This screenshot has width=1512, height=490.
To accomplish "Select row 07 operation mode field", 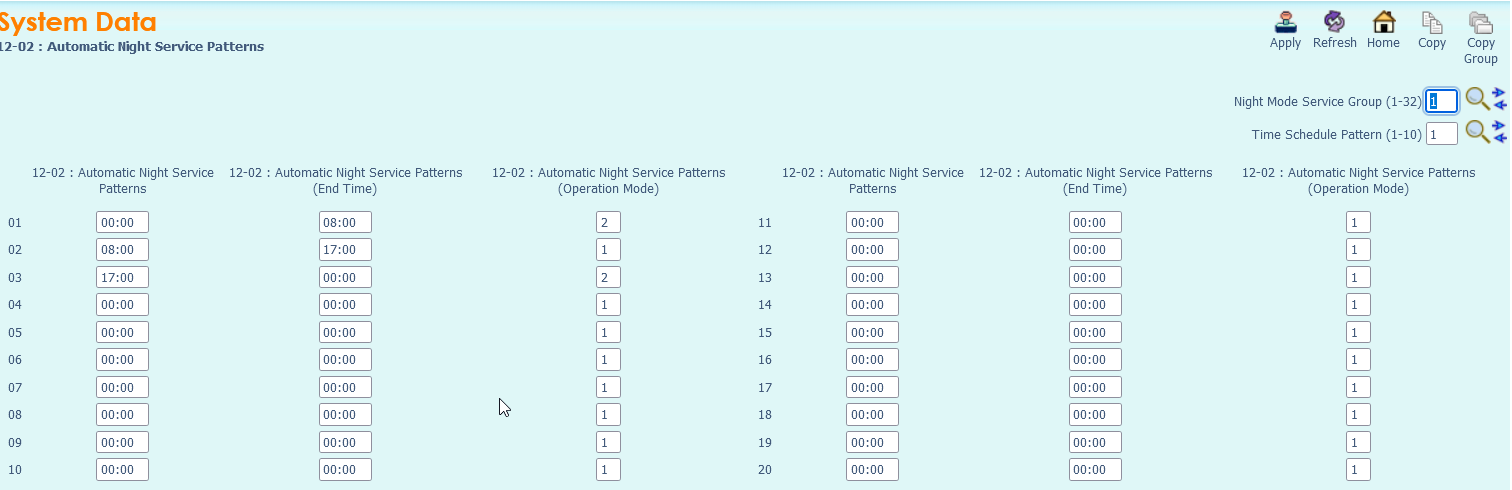I will click(x=608, y=387).
